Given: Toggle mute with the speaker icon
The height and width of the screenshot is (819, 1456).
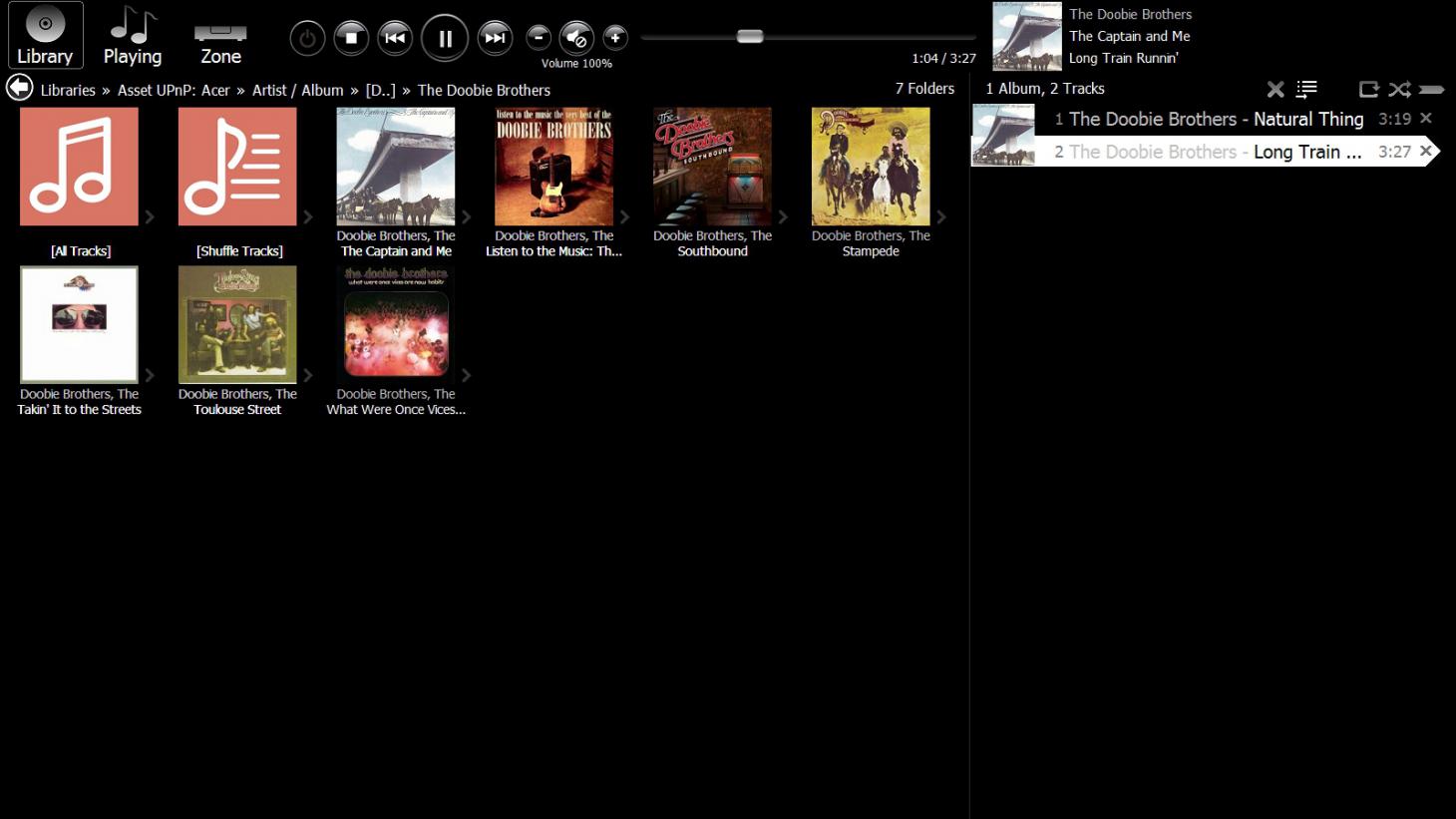Looking at the screenshot, I should (x=576, y=38).
